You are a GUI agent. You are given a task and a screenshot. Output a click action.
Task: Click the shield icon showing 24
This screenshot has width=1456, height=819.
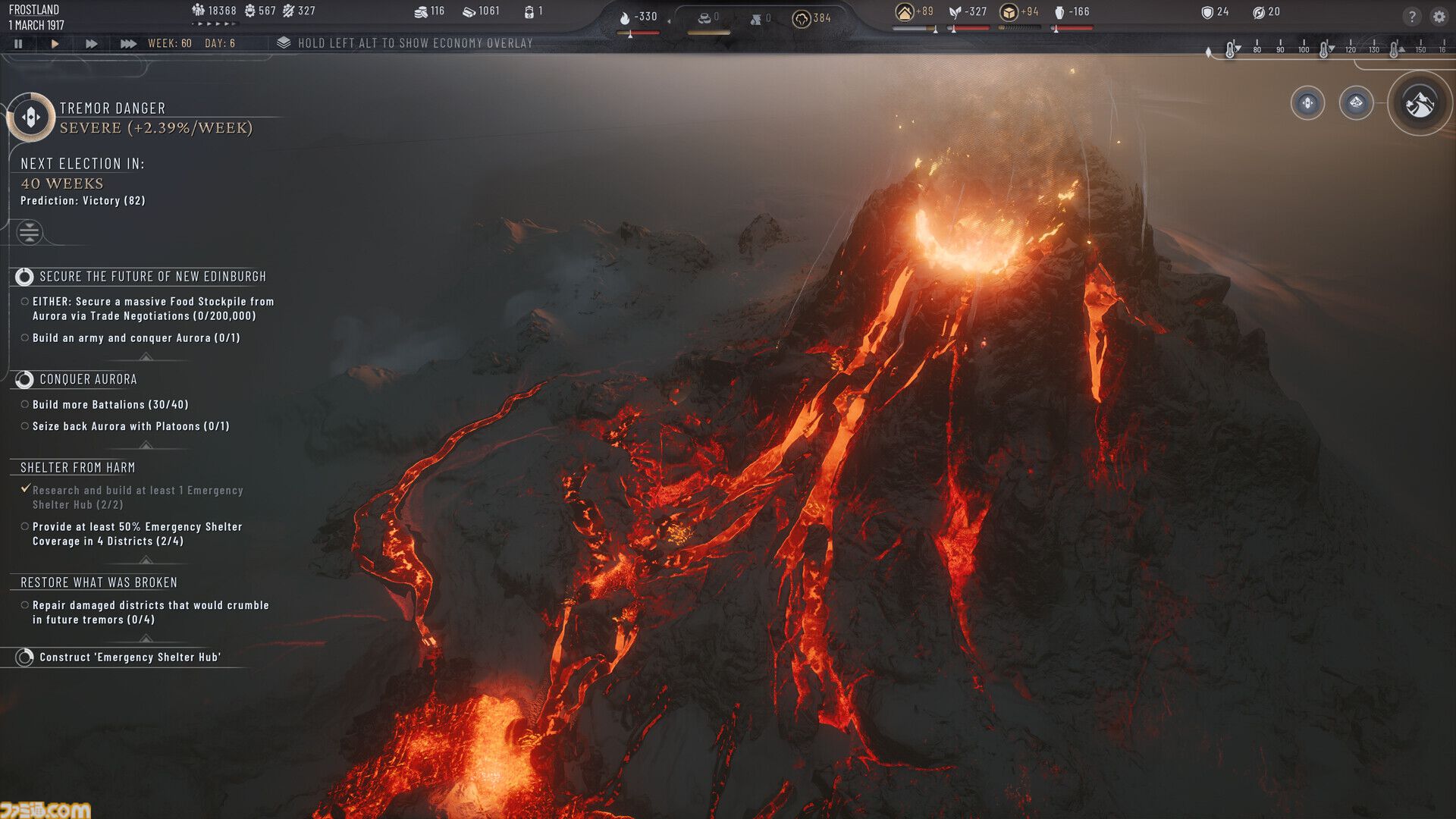pyautogui.click(x=1207, y=12)
